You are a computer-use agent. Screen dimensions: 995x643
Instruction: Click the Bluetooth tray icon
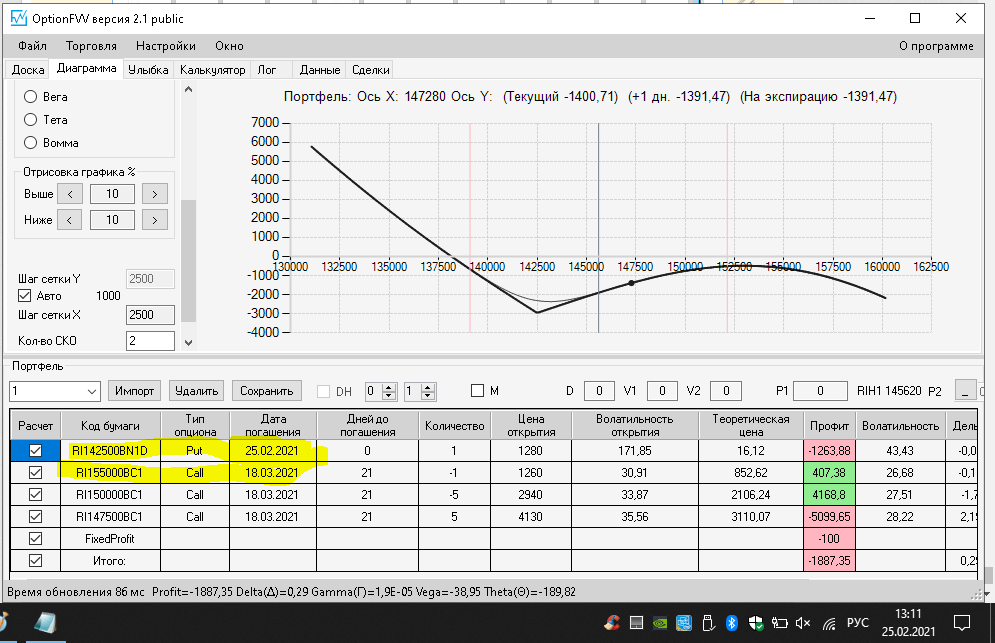click(732, 623)
